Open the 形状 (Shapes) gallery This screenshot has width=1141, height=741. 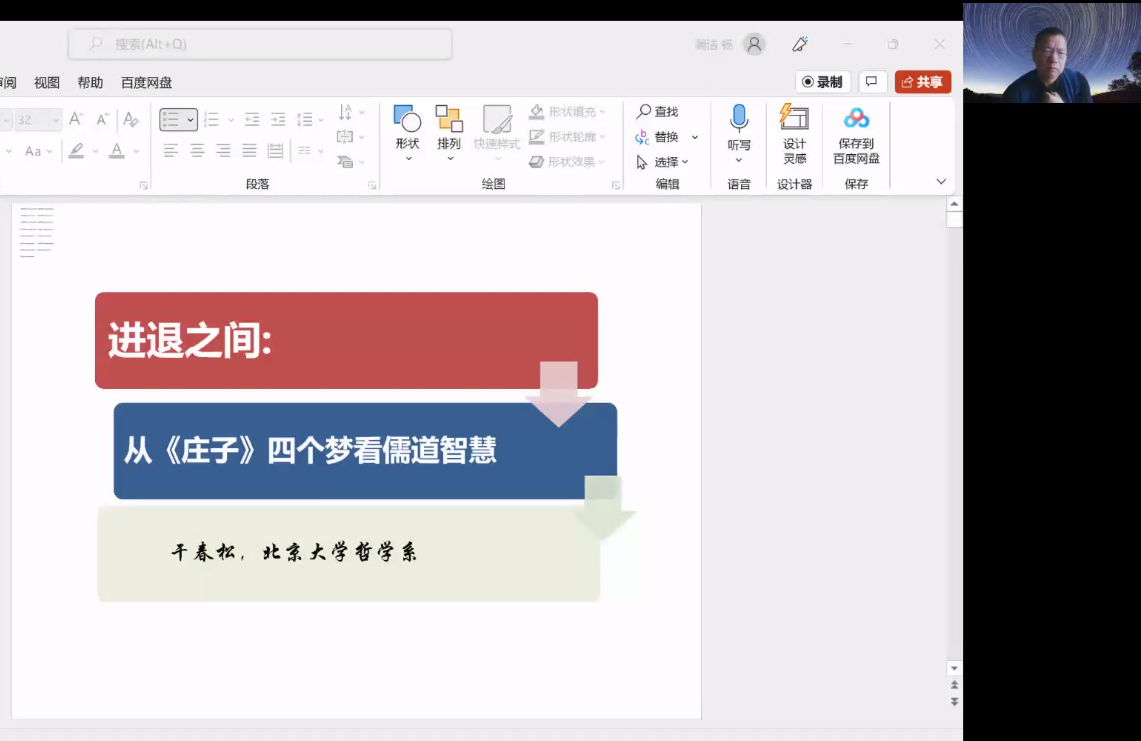[407, 120]
